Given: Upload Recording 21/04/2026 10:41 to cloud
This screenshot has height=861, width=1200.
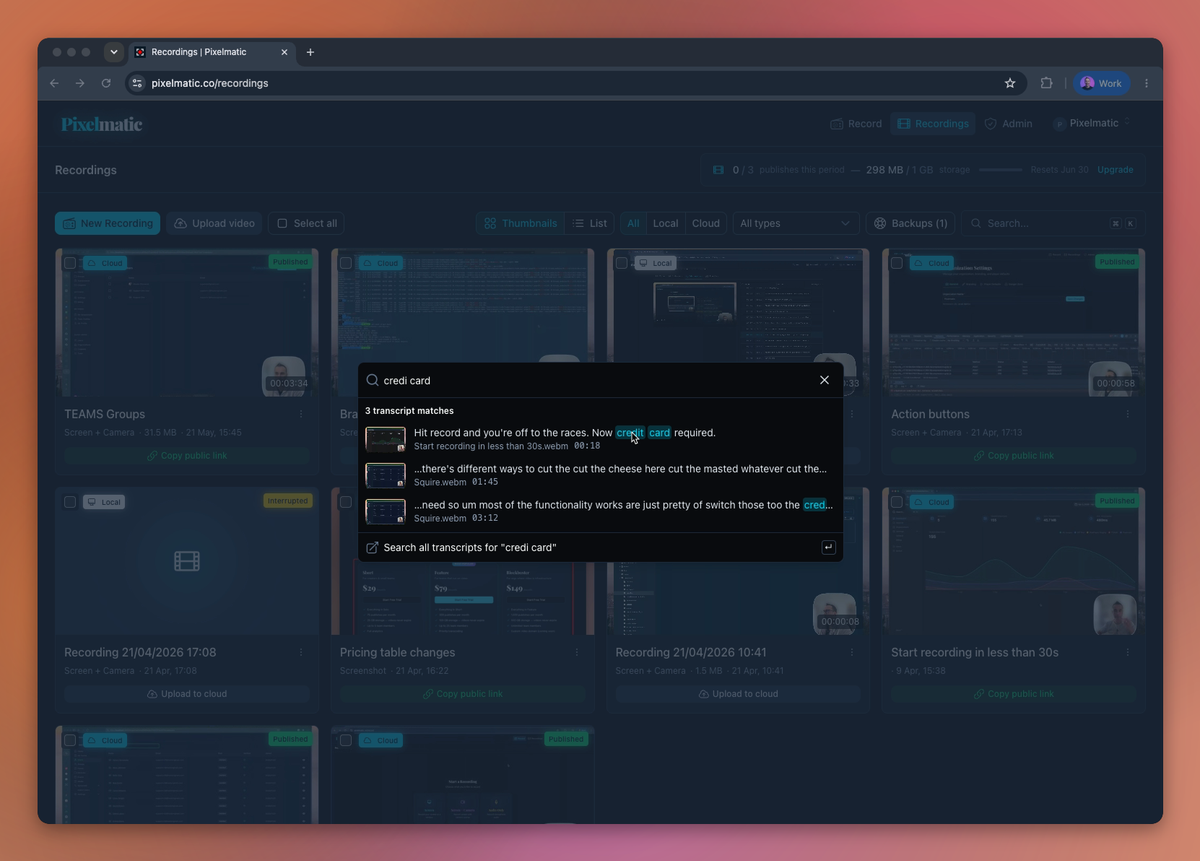Looking at the screenshot, I should tap(738, 693).
